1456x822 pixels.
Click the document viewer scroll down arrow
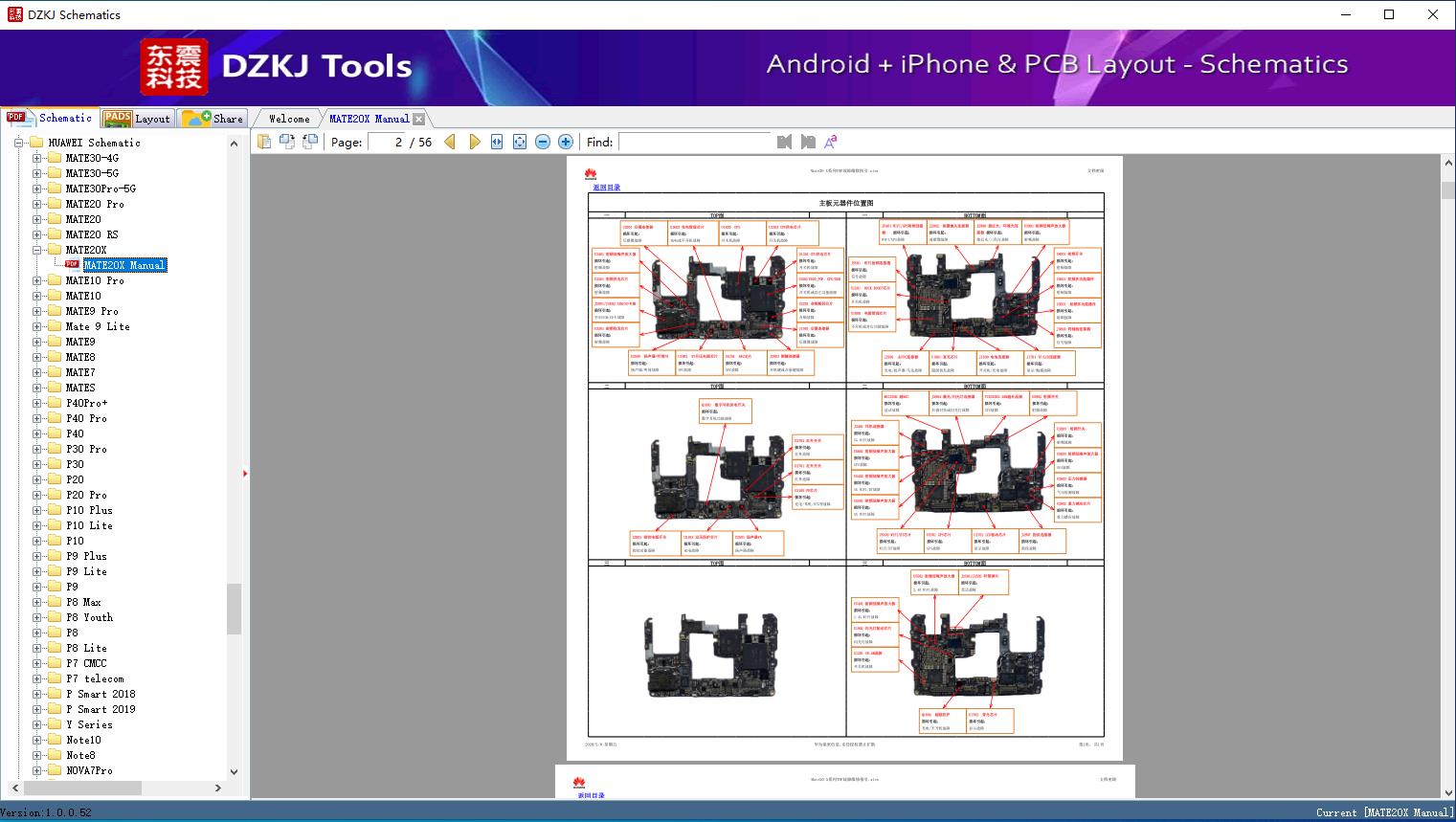point(1447,791)
